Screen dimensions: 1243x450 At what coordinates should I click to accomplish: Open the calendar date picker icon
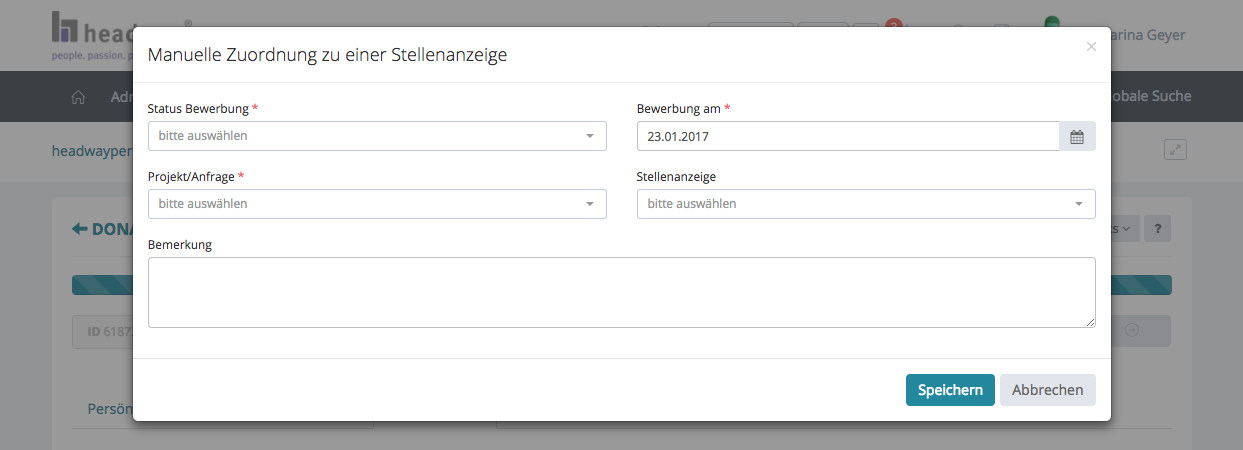1077,136
